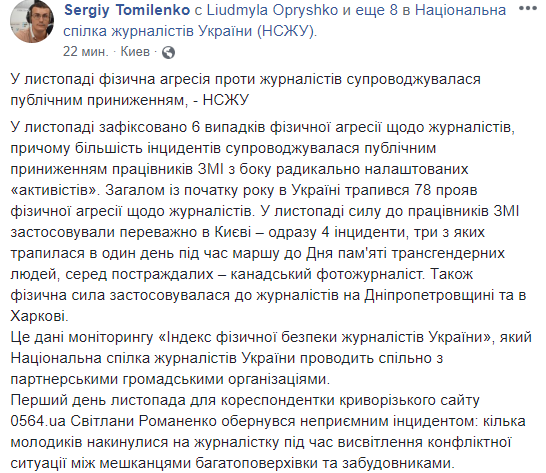Click the phrase 'канадський фотожурналіст' in the post

(326, 274)
